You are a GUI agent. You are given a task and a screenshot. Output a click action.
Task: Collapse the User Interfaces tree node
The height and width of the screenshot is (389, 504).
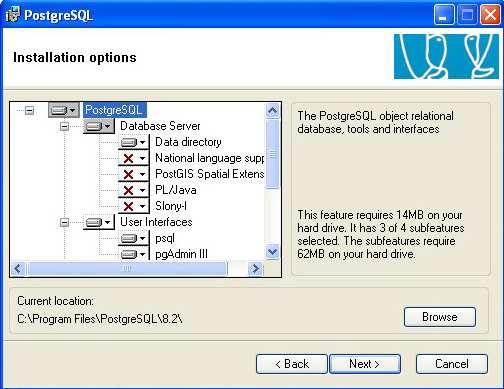[x=65, y=222]
